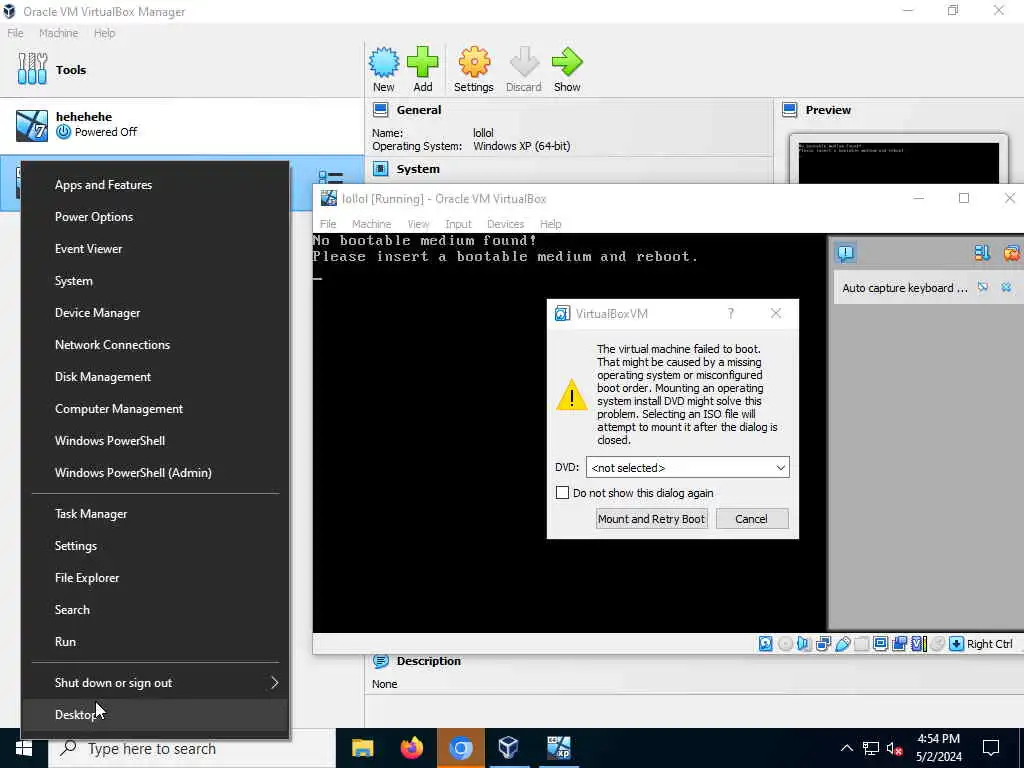The image size is (1024, 768).
Task: Click the Description section icon in the Manager
Action: [x=381, y=661]
